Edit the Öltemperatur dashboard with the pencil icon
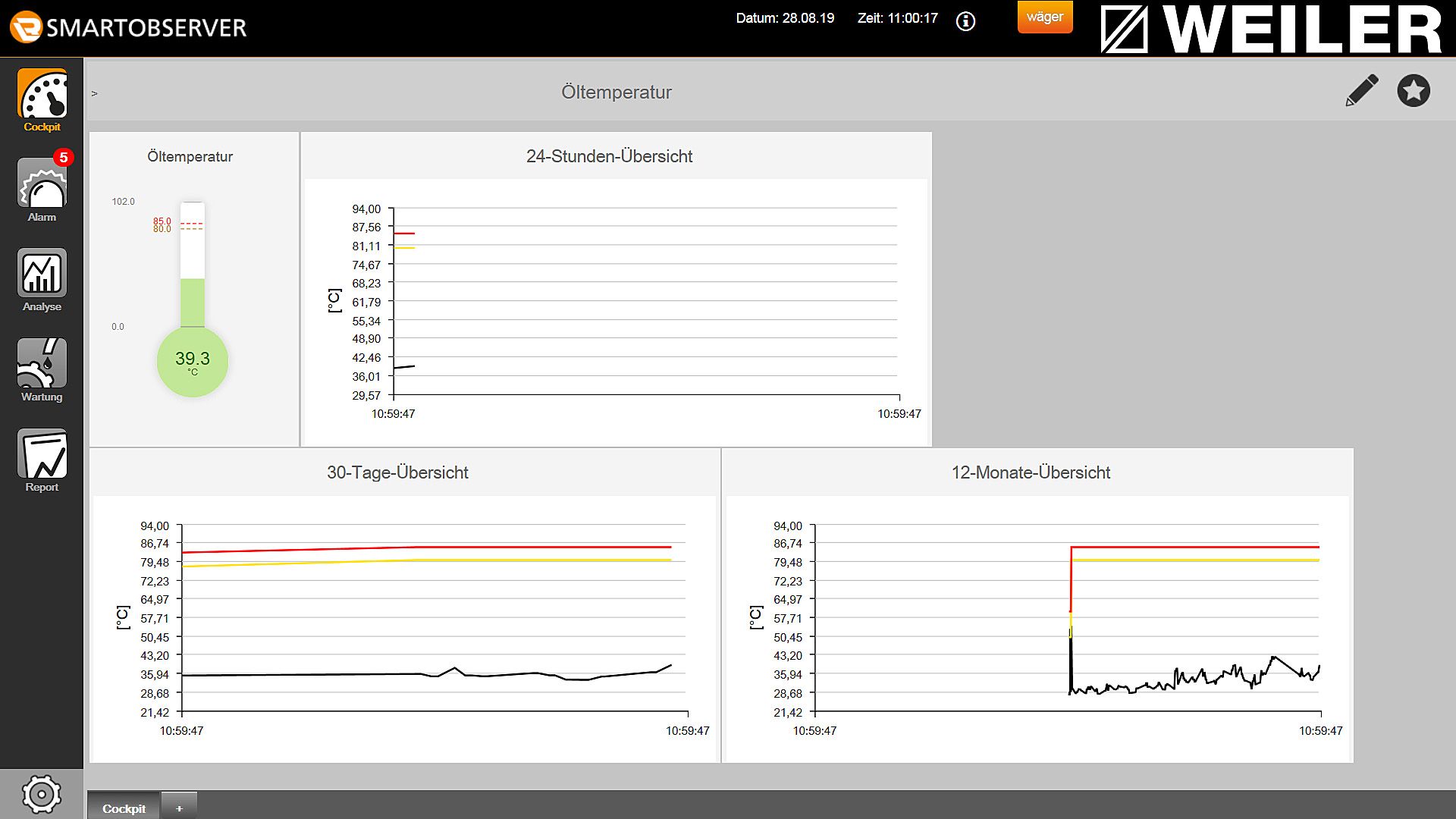Image resolution: width=1456 pixels, height=819 pixels. pyautogui.click(x=1360, y=91)
